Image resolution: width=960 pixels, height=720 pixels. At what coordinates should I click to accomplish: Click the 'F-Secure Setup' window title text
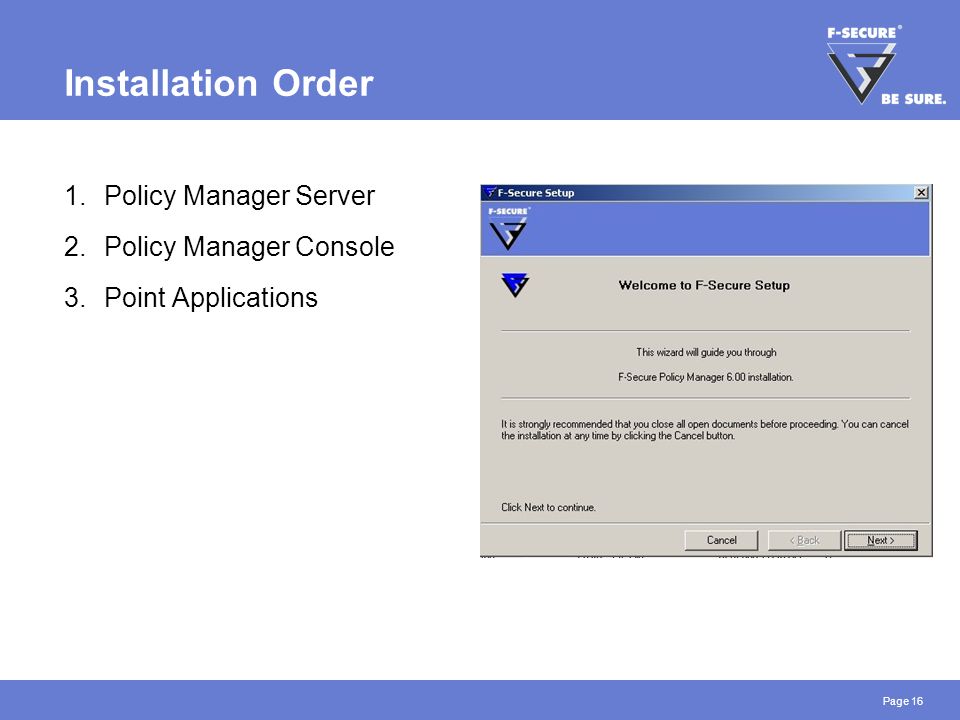coord(536,193)
